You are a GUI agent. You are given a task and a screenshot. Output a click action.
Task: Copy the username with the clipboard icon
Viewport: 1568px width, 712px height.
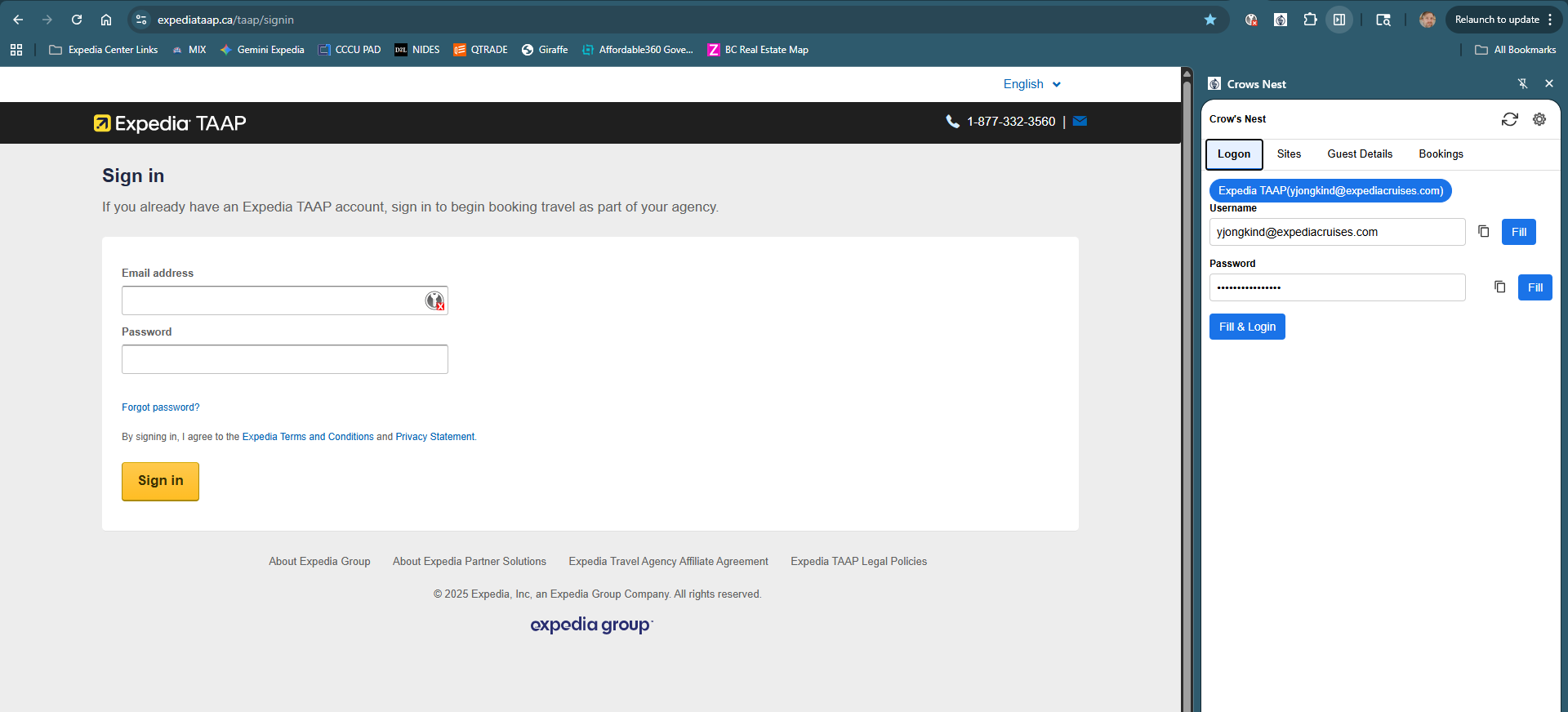pos(1484,232)
